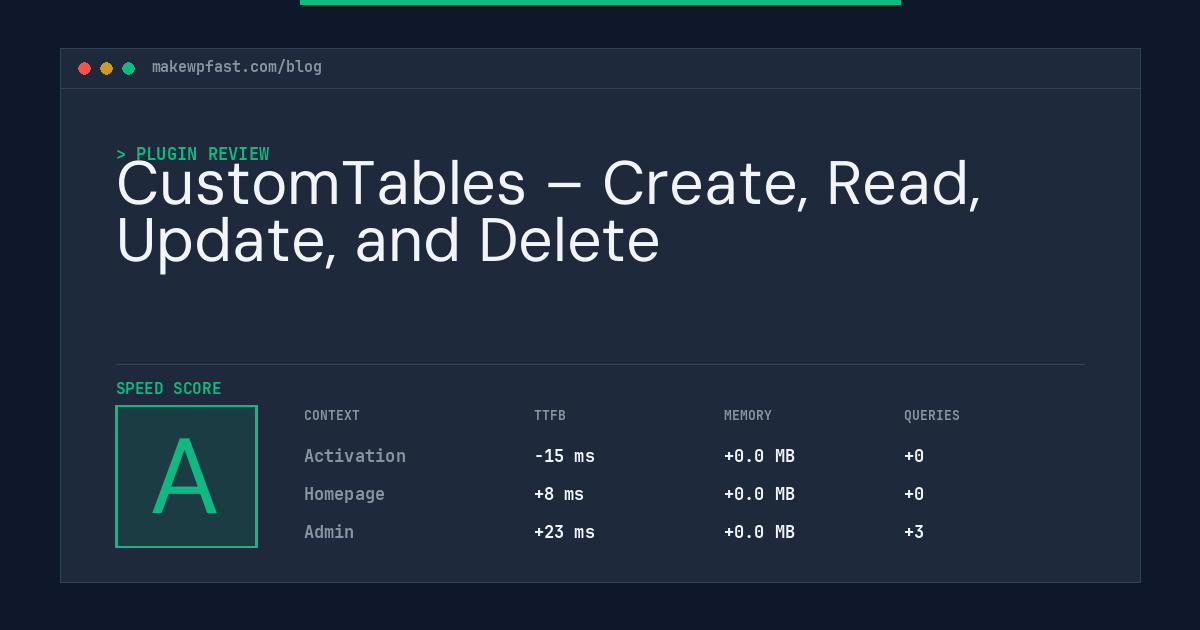Click the grade A score badge
The width and height of the screenshot is (1200, 630).
coord(186,476)
